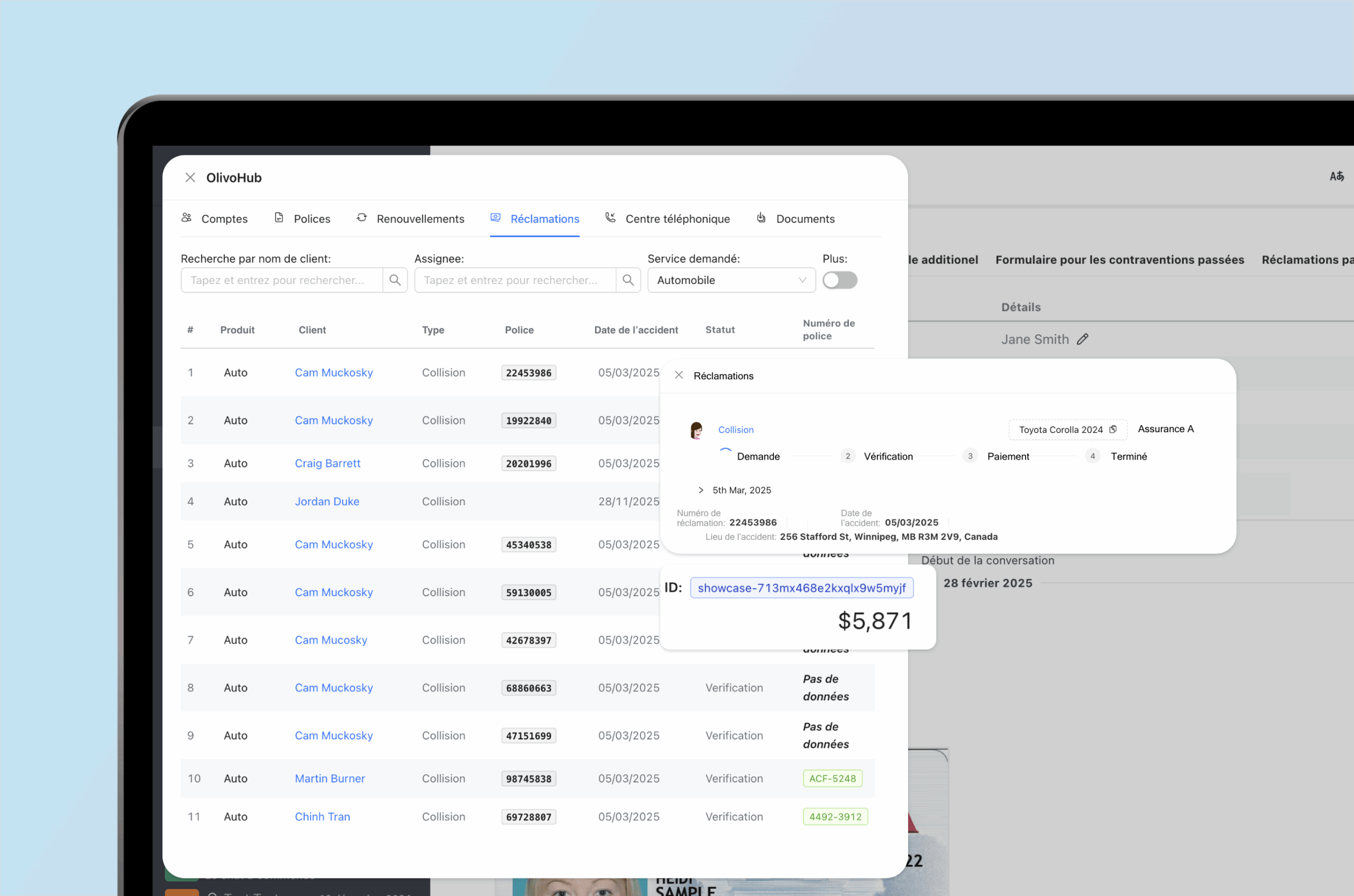Click the showcase ID tag
The height and width of the screenshot is (896, 1354).
click(x=801, y=588)
